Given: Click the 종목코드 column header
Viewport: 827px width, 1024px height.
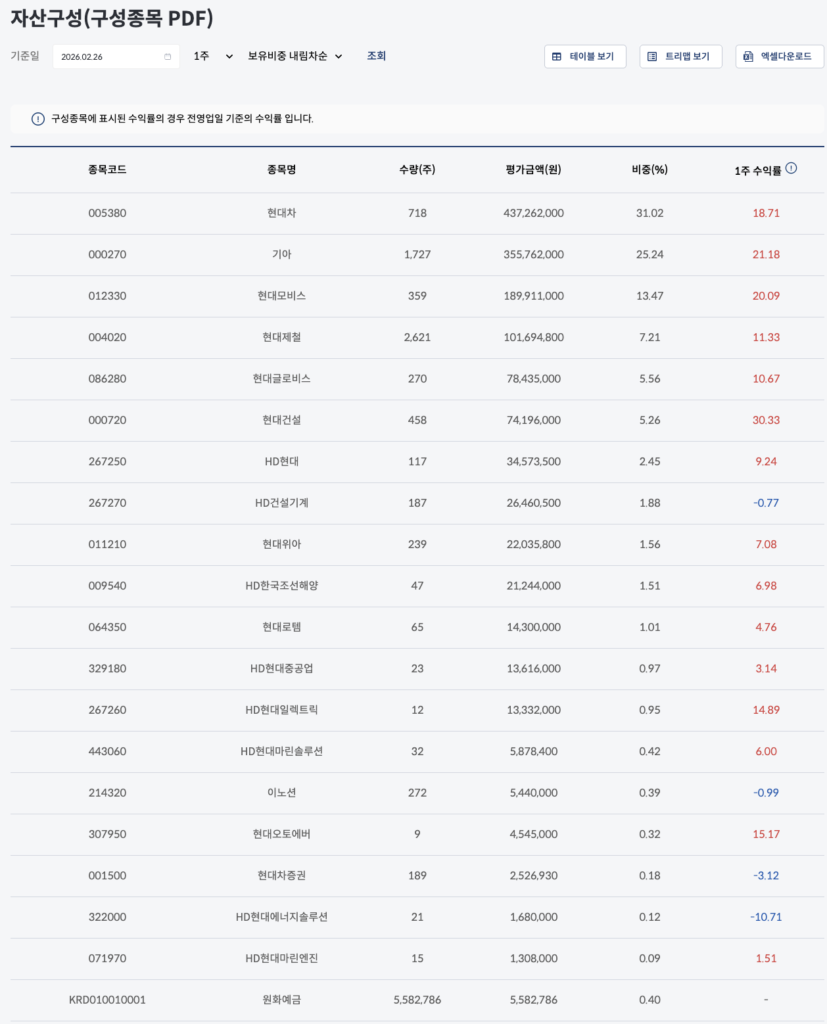Looking at the screenshot, I should (107, 170).
